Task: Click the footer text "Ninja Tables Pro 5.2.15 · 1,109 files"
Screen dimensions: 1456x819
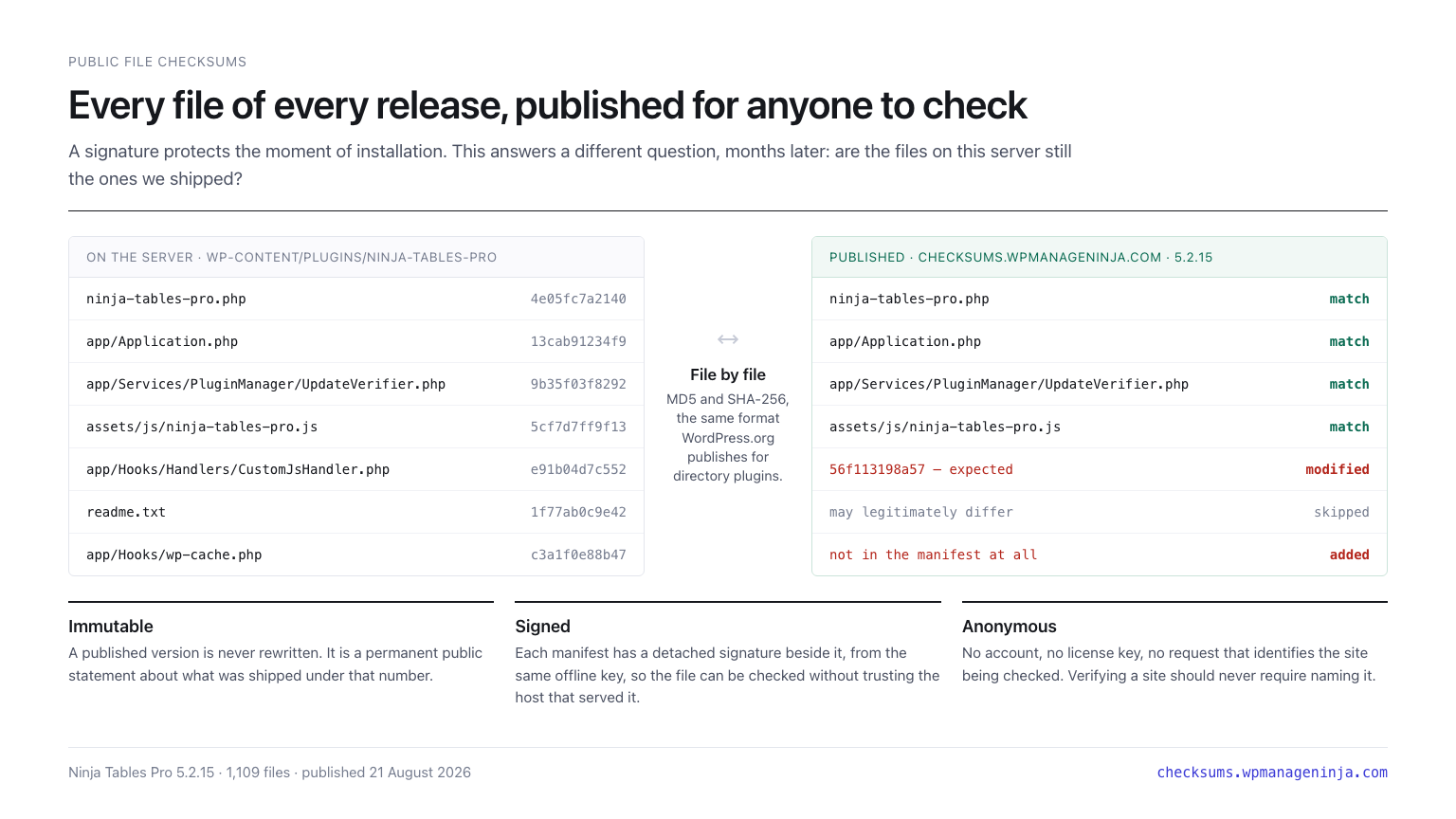Action: click(x=269, y=773)
